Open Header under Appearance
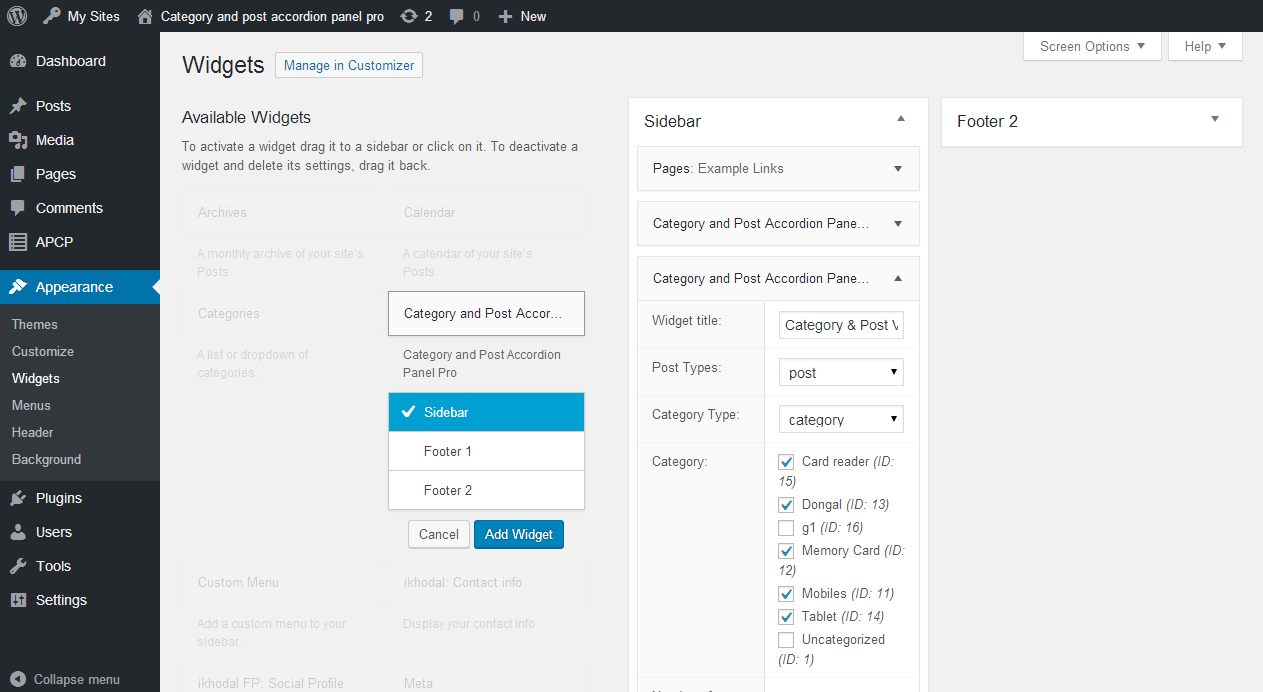Screen dimensions: 1263x692 click(33, 432)
